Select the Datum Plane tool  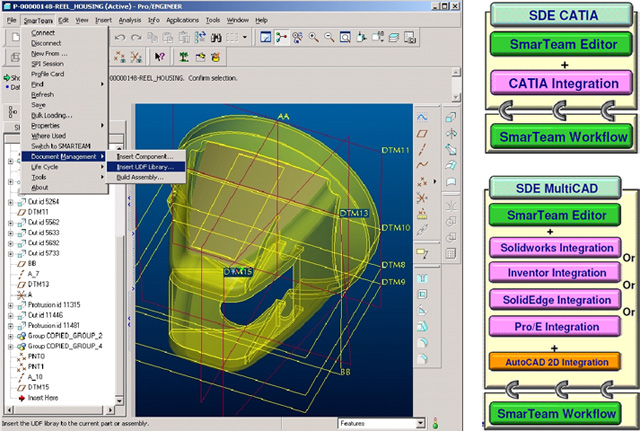pyautogui.click(x=422, y=133)
